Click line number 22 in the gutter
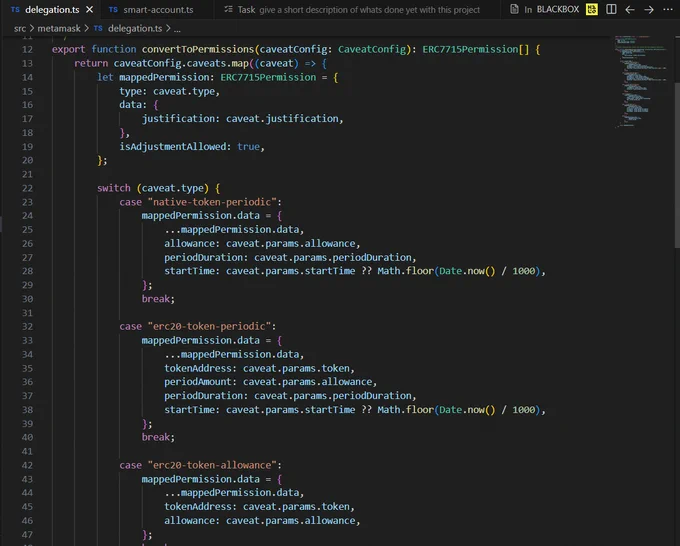Viewport: 680px width, 546px height. tap(27, 188)
